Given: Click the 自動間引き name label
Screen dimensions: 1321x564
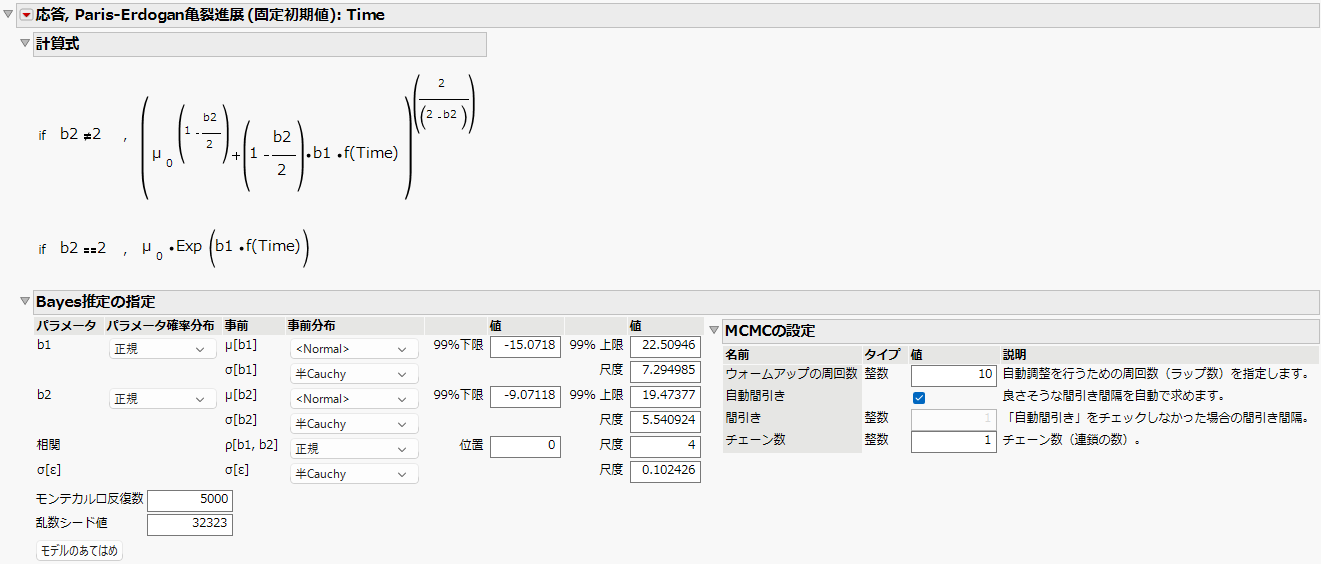Looking at the screenshot, I should [x=754, y=396].
